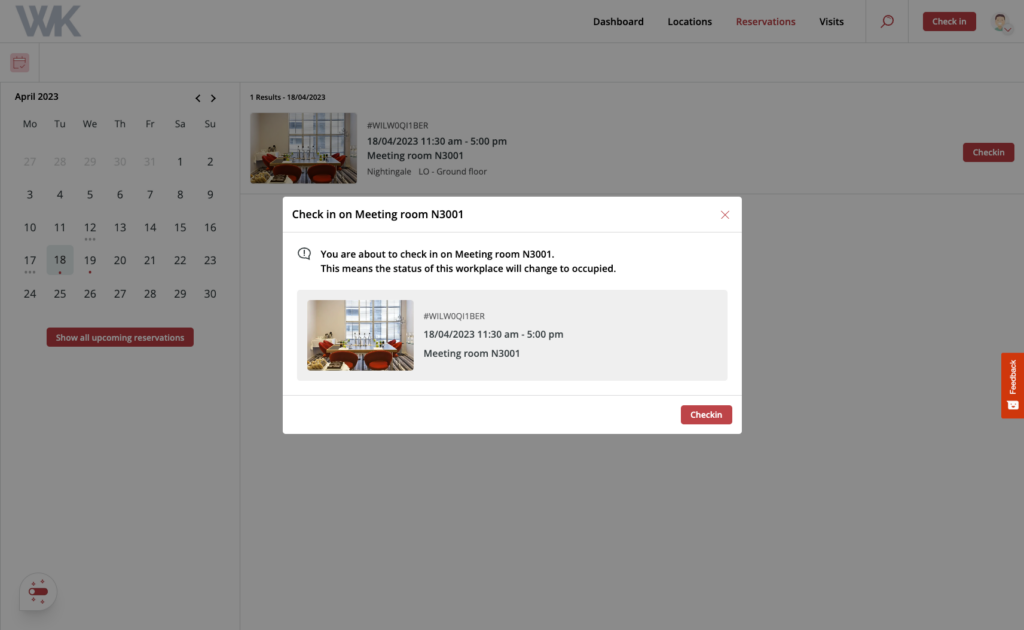This screenshot has height=630, width=1024.
Task: Close the check-in dialog with the X
Action: (725, 214)
